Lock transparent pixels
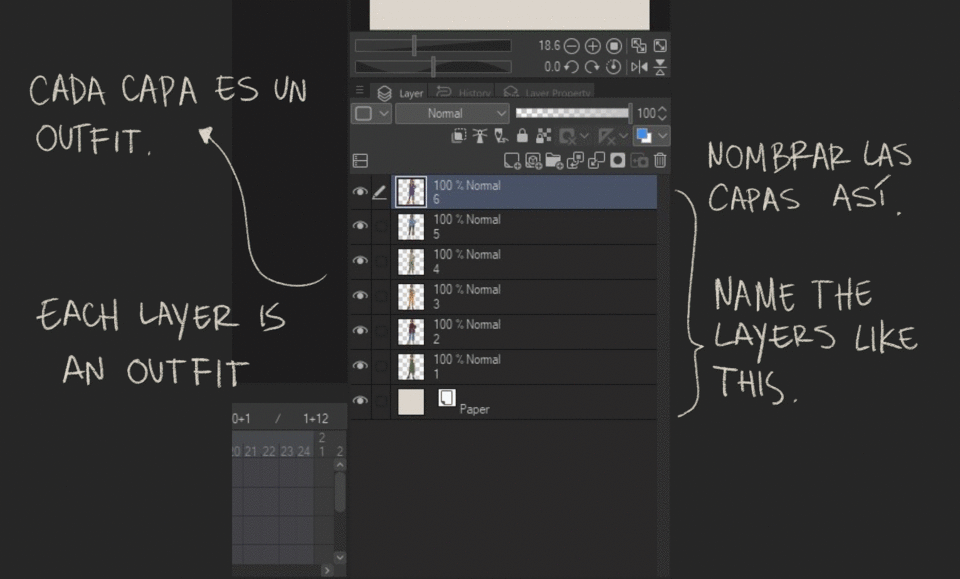Viewport: 960px width, 579px height. coord(543,136)
